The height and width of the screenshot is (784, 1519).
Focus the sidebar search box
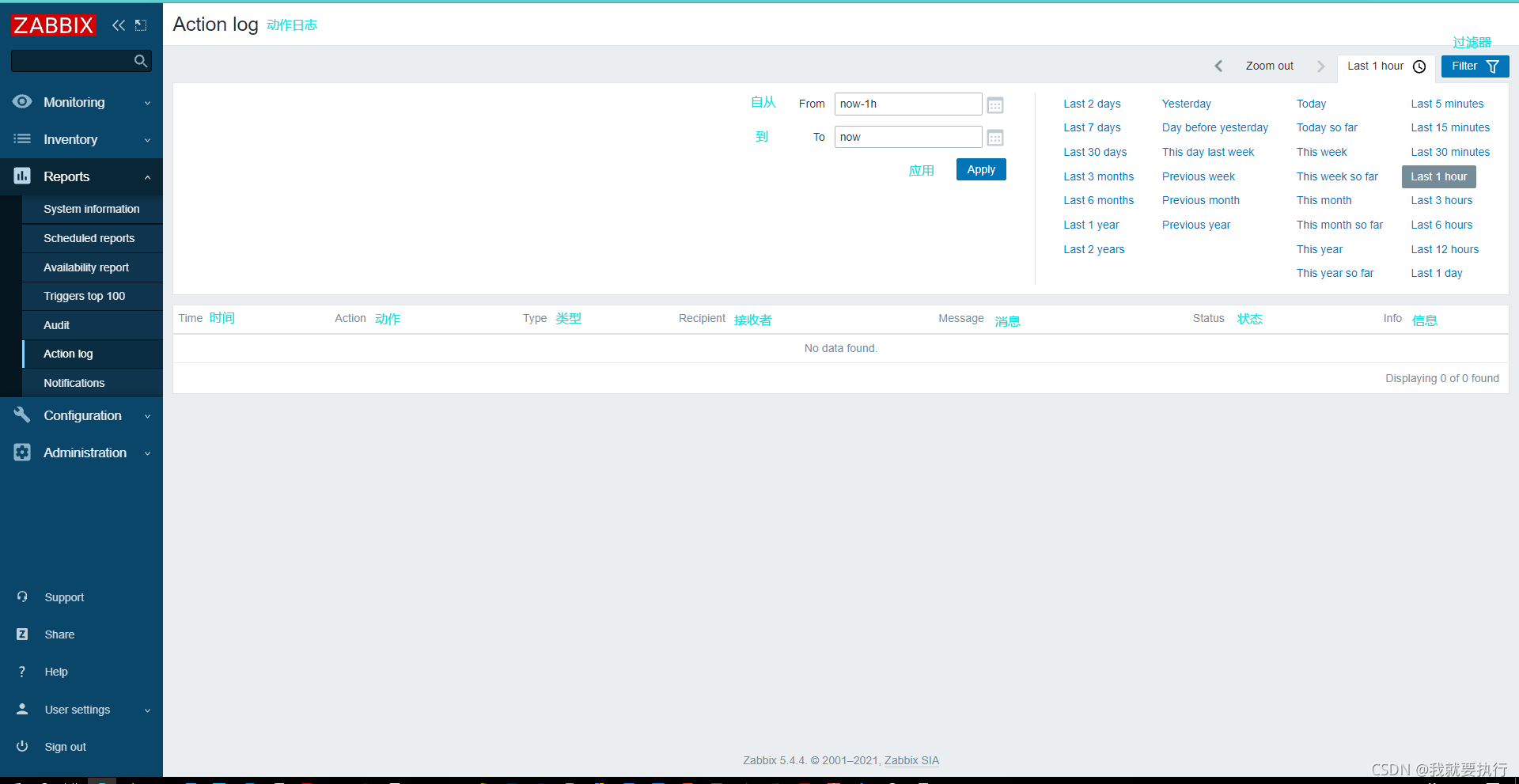(x=81, y=61)
